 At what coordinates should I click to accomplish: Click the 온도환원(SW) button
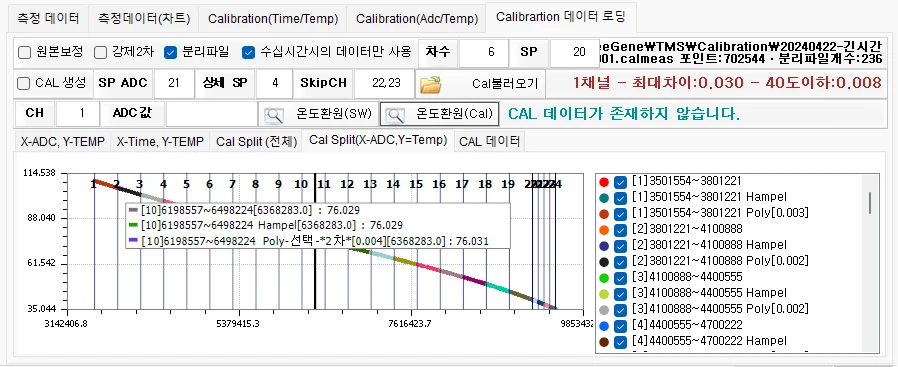coord(318,114)
